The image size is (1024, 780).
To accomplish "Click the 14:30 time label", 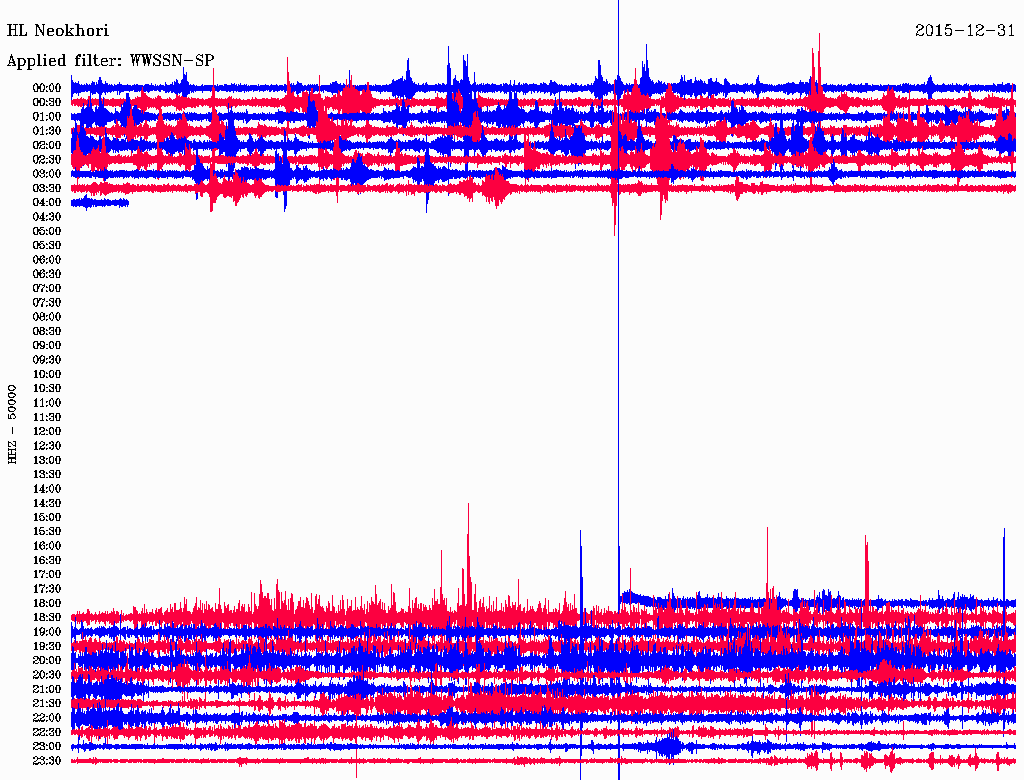I will pyautogui.click(x=47, y=503).
